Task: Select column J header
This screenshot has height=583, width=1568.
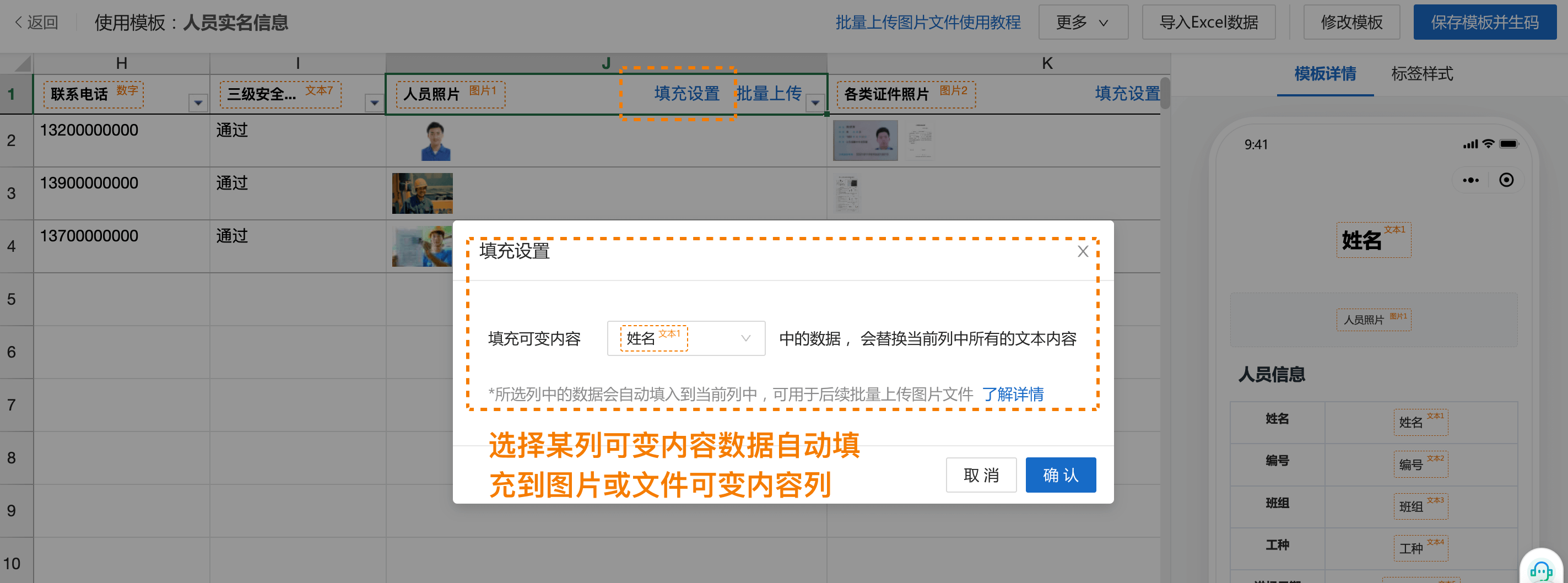Action: coord(606,63)
